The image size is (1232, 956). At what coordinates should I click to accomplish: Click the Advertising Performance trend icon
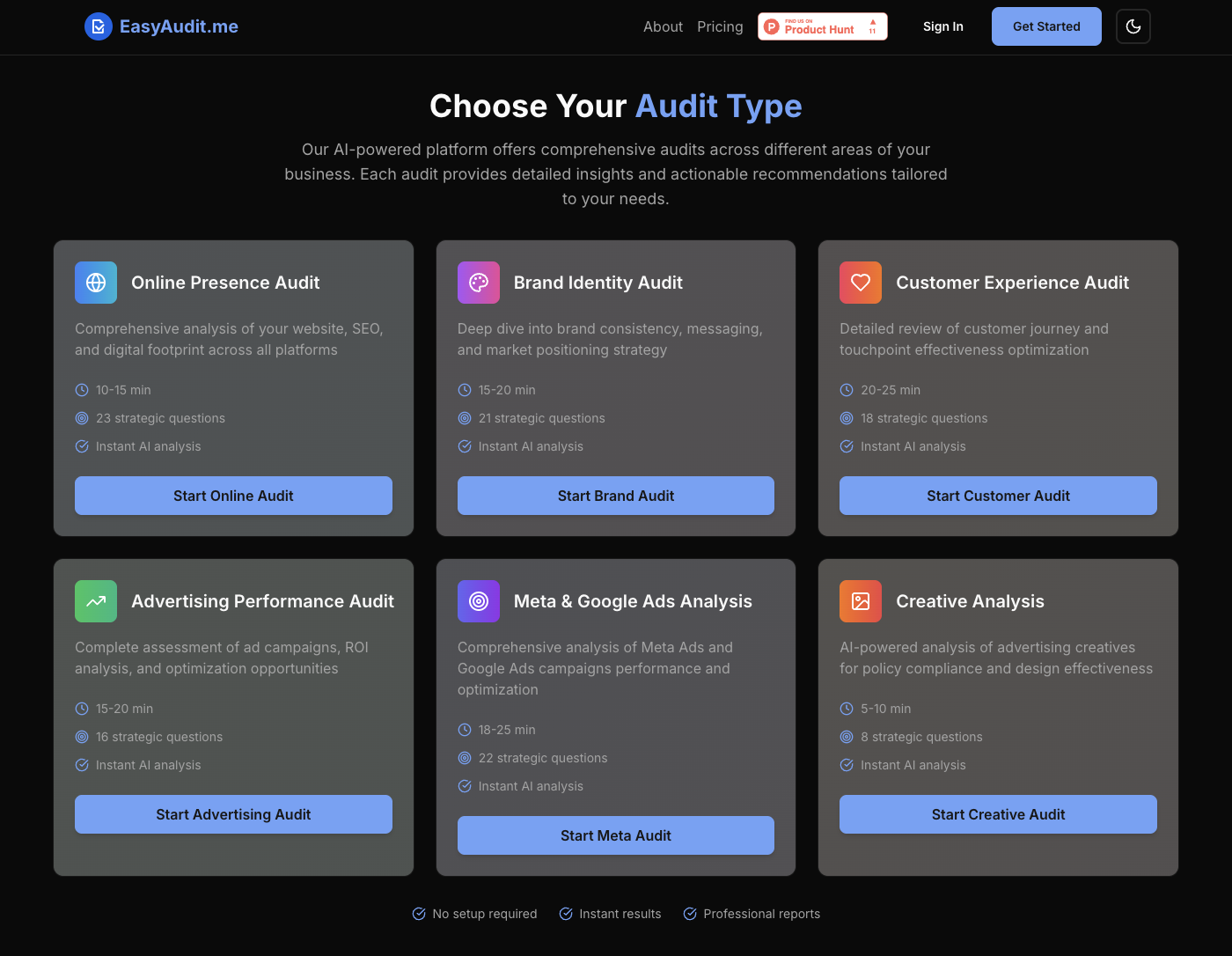[96, 601]
